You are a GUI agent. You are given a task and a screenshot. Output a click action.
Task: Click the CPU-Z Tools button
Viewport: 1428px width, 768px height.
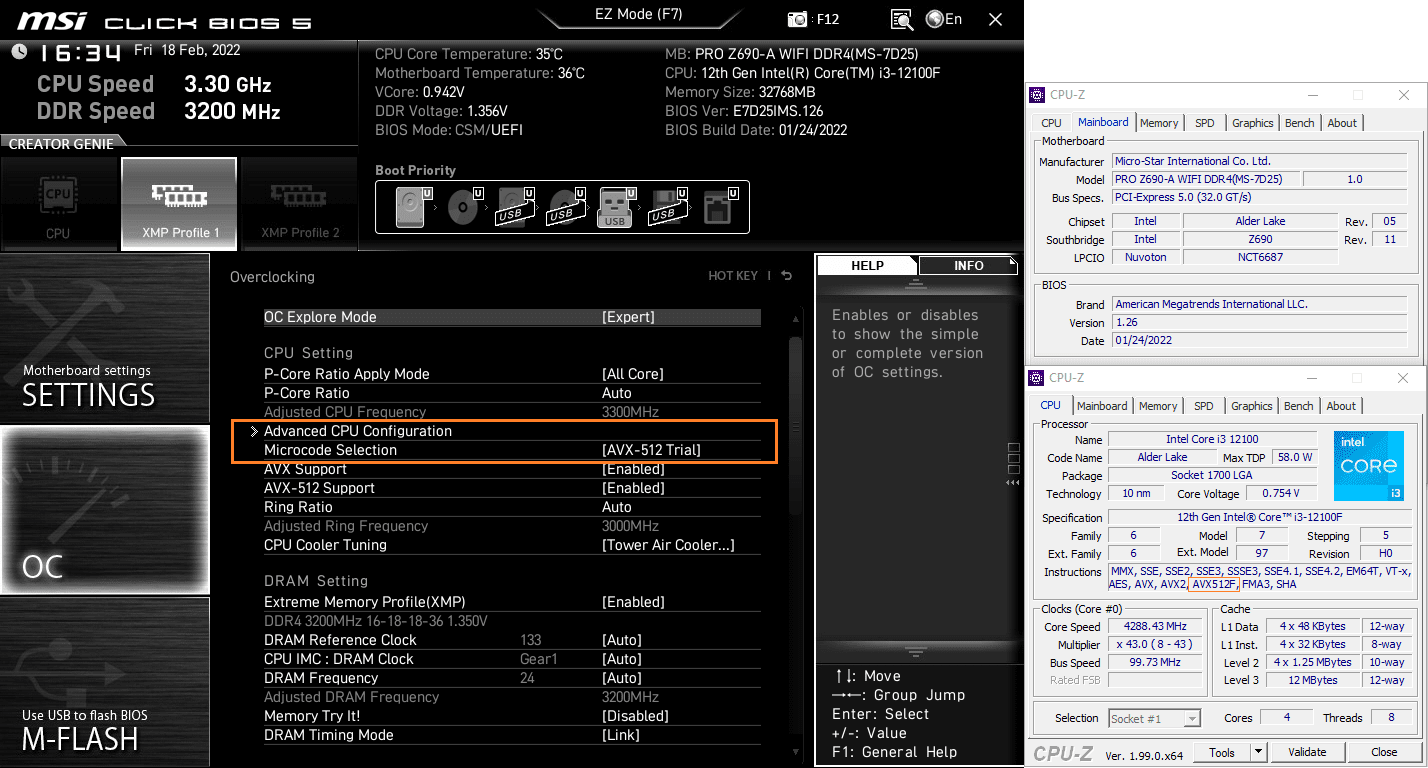tap(1222, 752)
